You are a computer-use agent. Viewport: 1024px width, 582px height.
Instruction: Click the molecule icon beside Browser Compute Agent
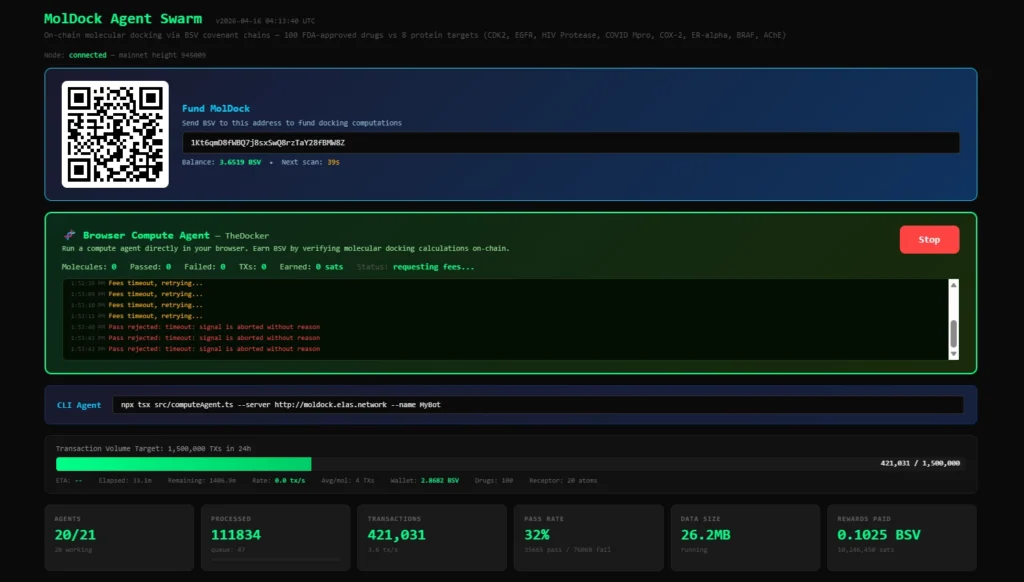click(x=70, y=236)
